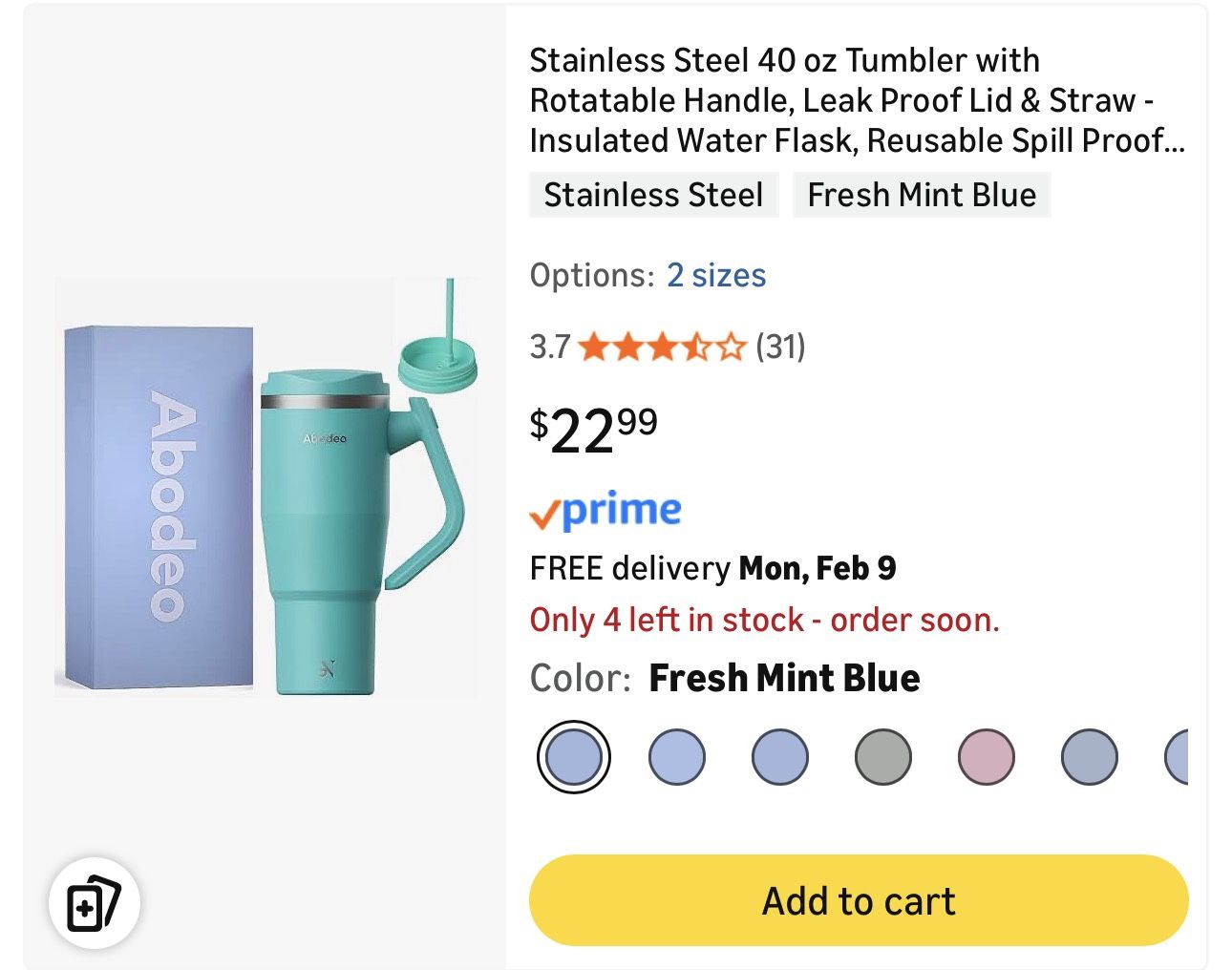View the 31 reviews count
The height and width of the screenshot is (970, 1232).
coord(780,347)
